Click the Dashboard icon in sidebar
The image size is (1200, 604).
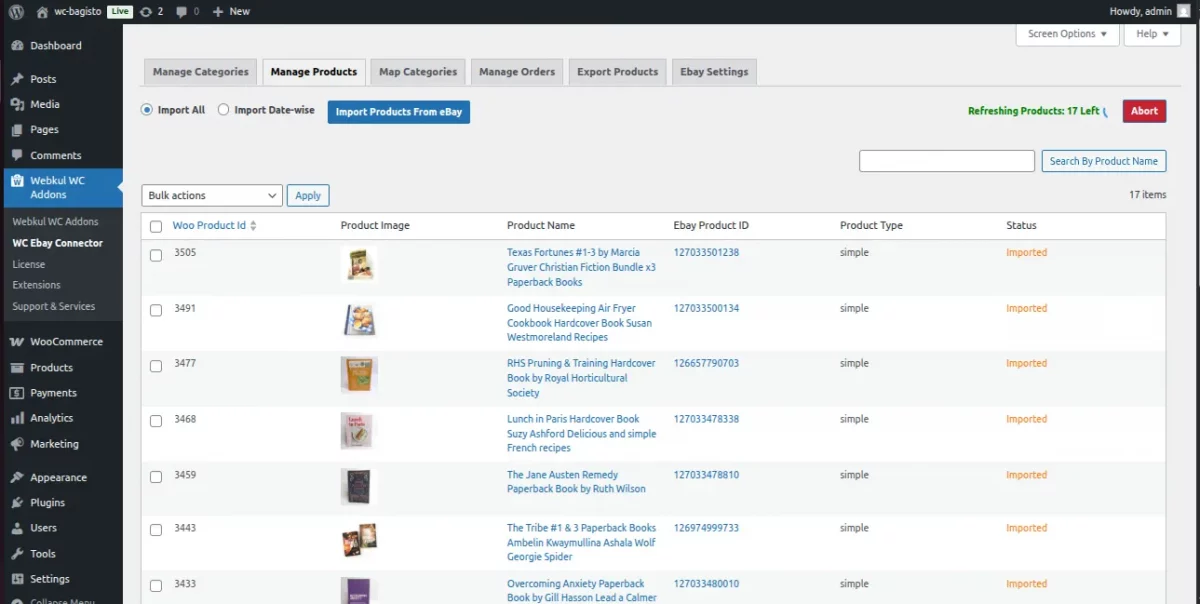click(17, 46)
